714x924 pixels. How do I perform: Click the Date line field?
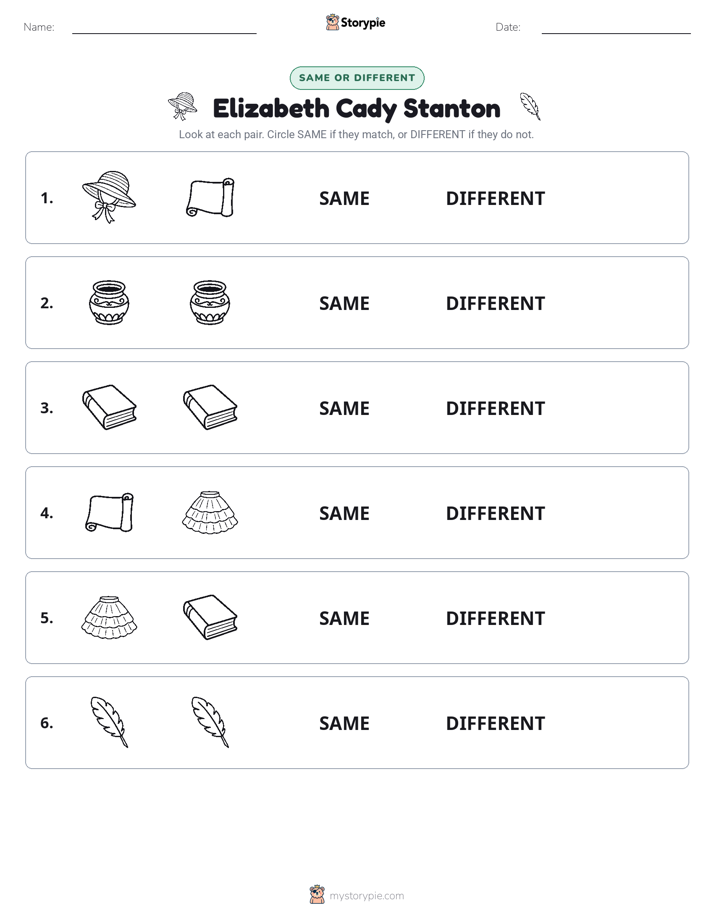click(x=616, y=27)
